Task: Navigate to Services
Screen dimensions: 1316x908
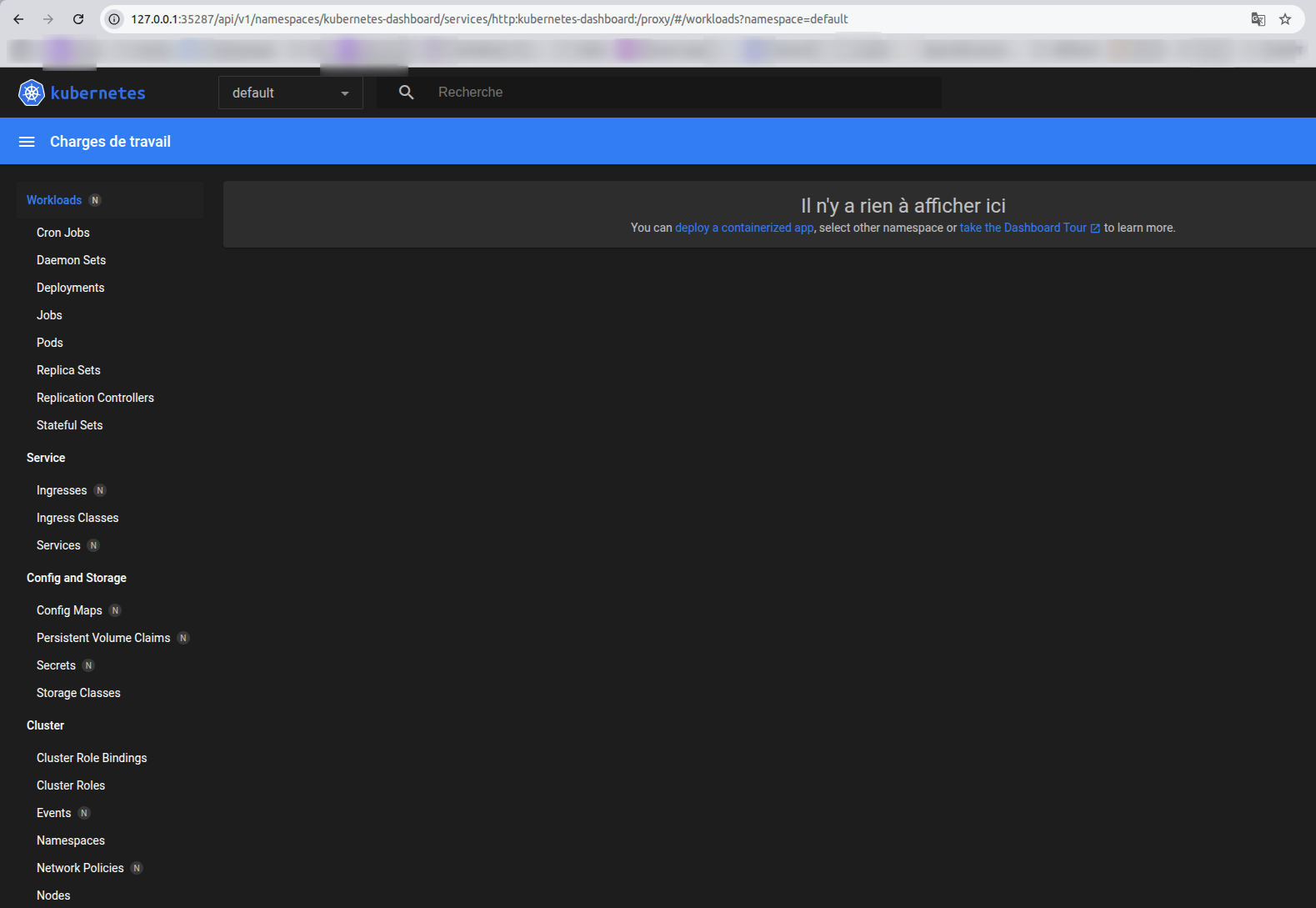Action: click(x=58, y=545)
